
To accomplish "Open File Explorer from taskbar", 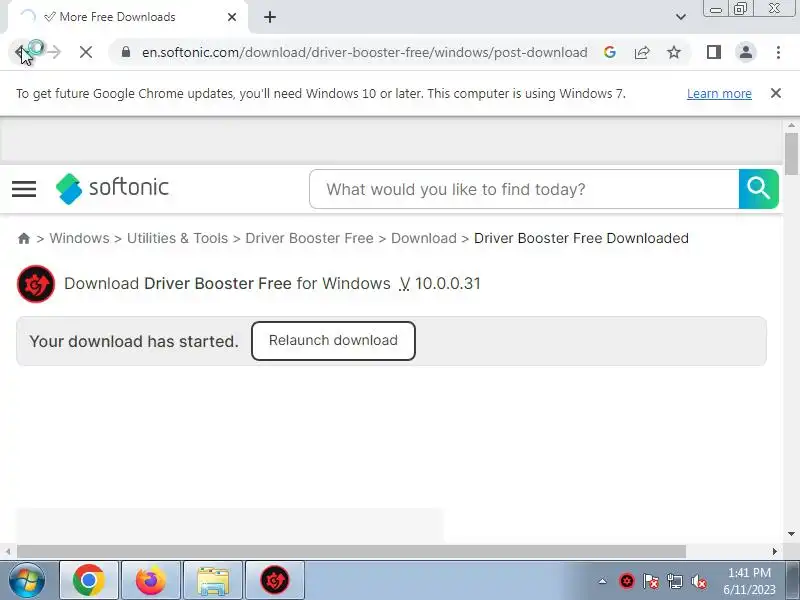I will coord(213,580).
